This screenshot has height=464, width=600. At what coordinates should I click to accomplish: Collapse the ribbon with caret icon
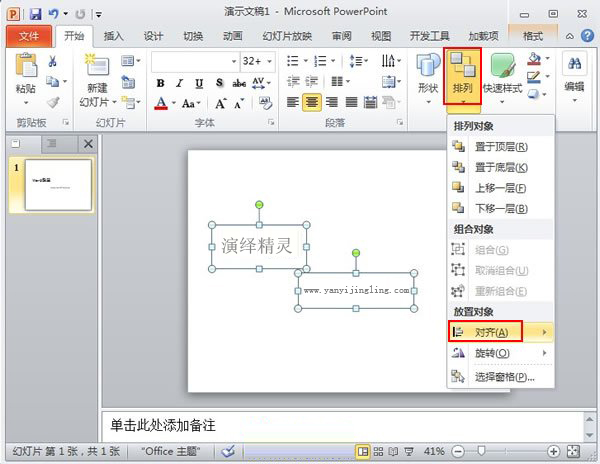click(569, 36)
